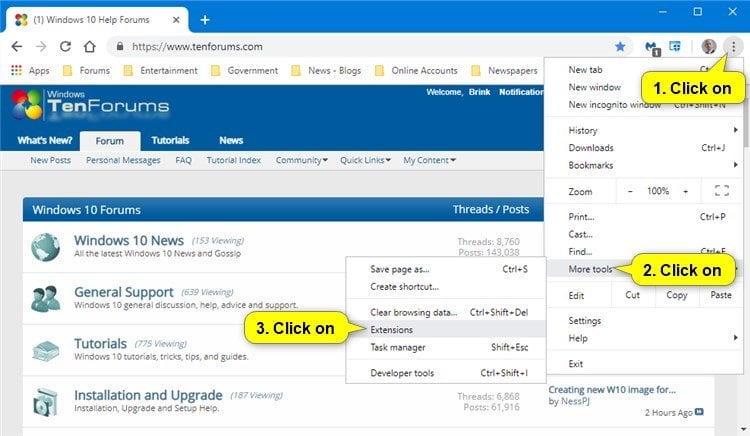Open Installation and Upgrade forum link

[x=148, y=395]
